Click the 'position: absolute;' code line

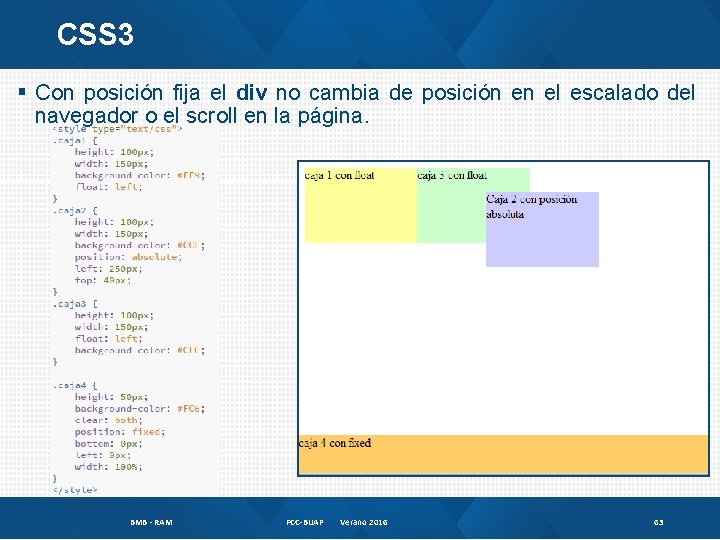tap(129, 257)
